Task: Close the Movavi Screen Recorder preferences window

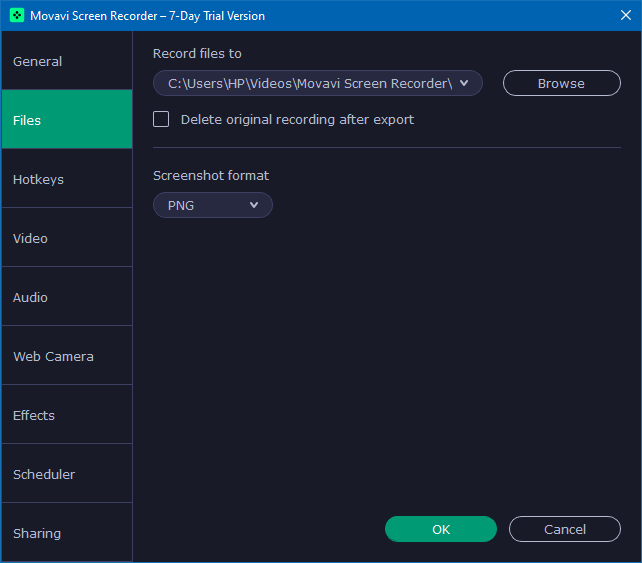Action: pyautogui.click(x=625, y=16)
